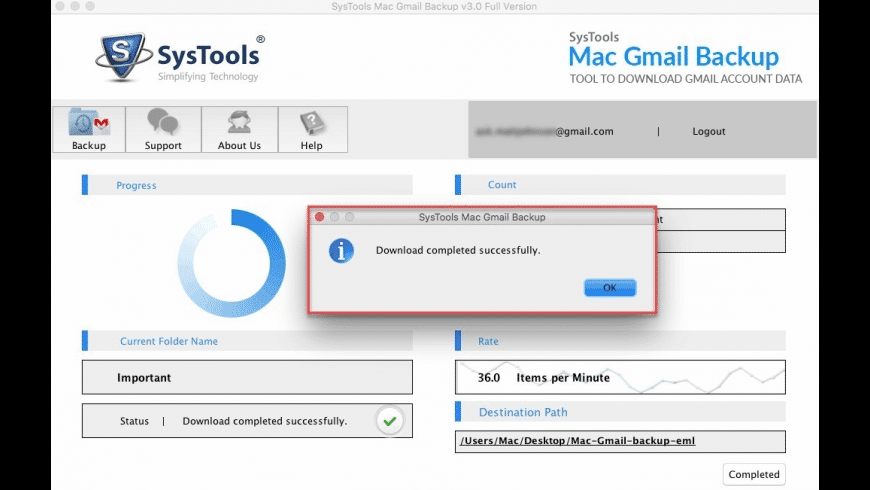Click the circular progress ring
Screen dimensions: 870x490
231,263
